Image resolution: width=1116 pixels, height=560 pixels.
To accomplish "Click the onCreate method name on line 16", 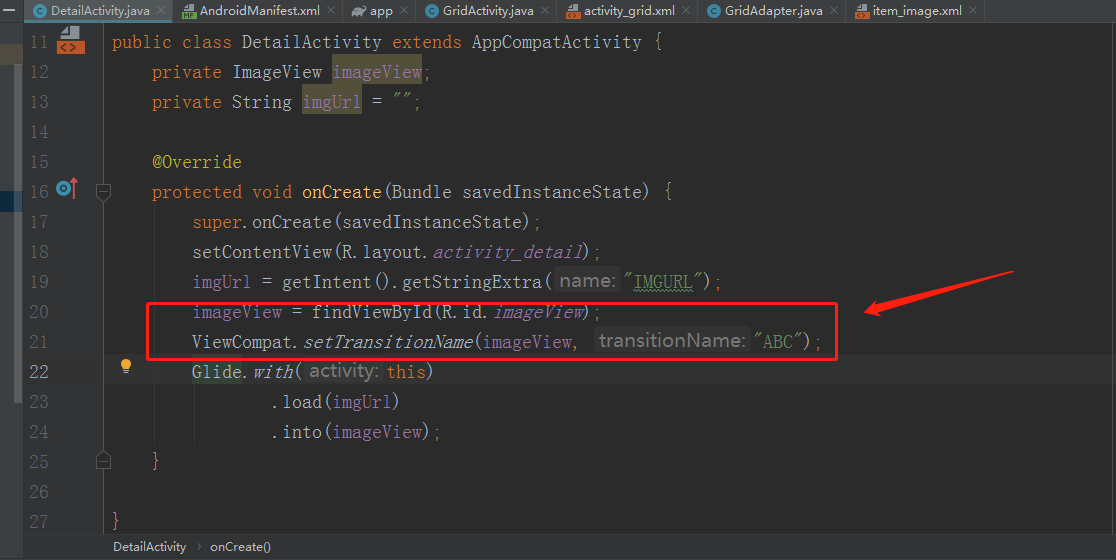I will (342, 191).
